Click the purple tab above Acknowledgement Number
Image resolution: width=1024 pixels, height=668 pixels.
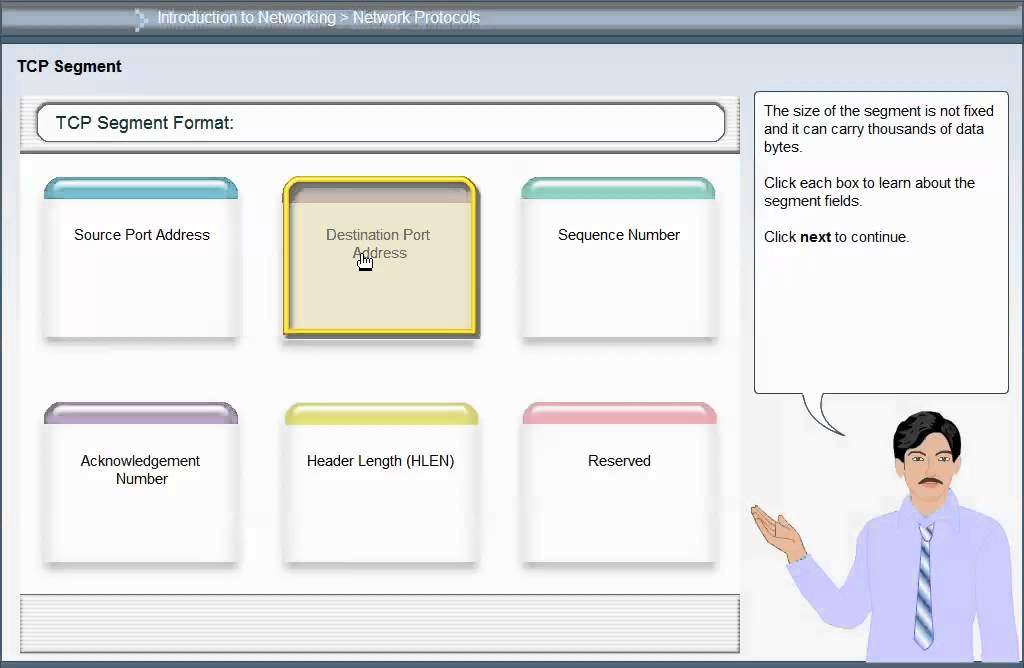pos(141,413)
